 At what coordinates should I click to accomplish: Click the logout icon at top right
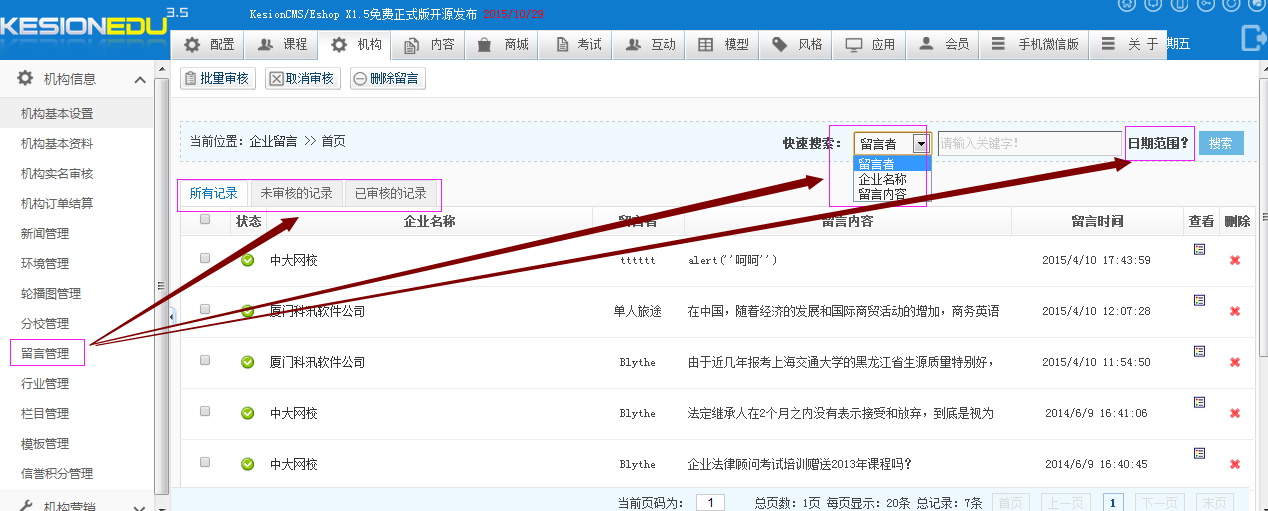click(1251, 38)
